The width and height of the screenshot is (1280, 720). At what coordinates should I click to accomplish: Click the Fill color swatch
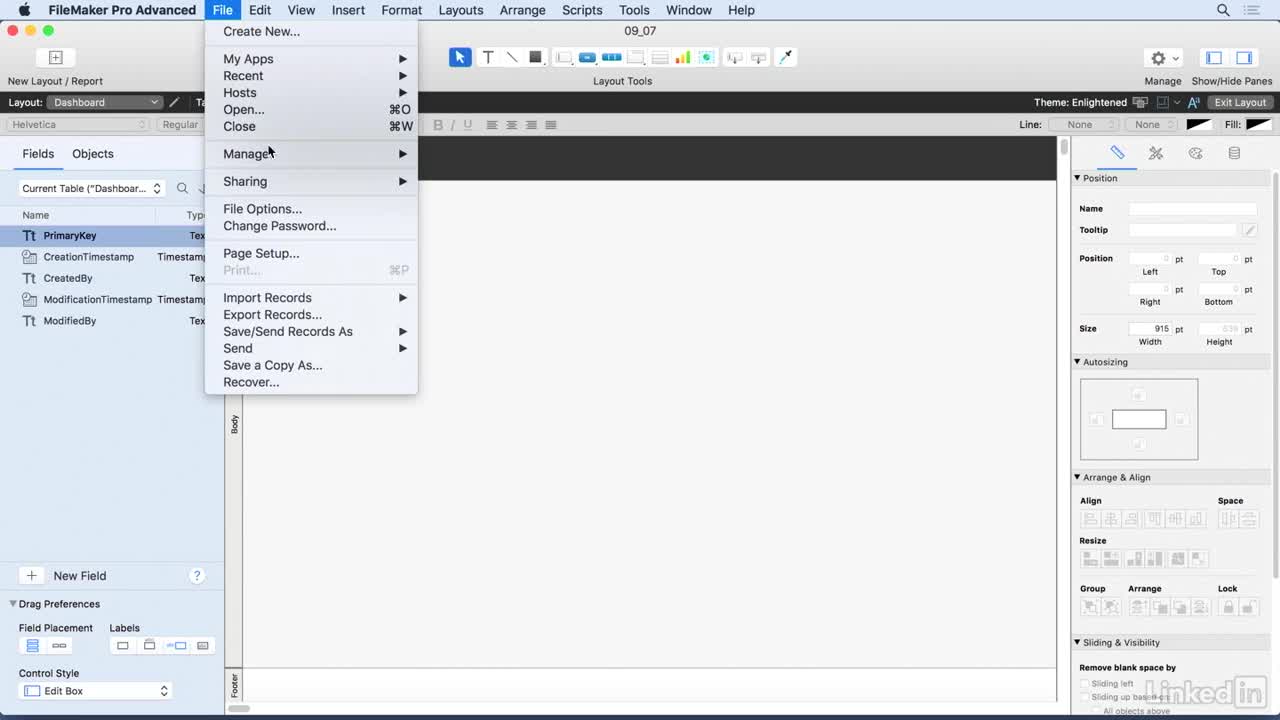tap(1258, 125)
